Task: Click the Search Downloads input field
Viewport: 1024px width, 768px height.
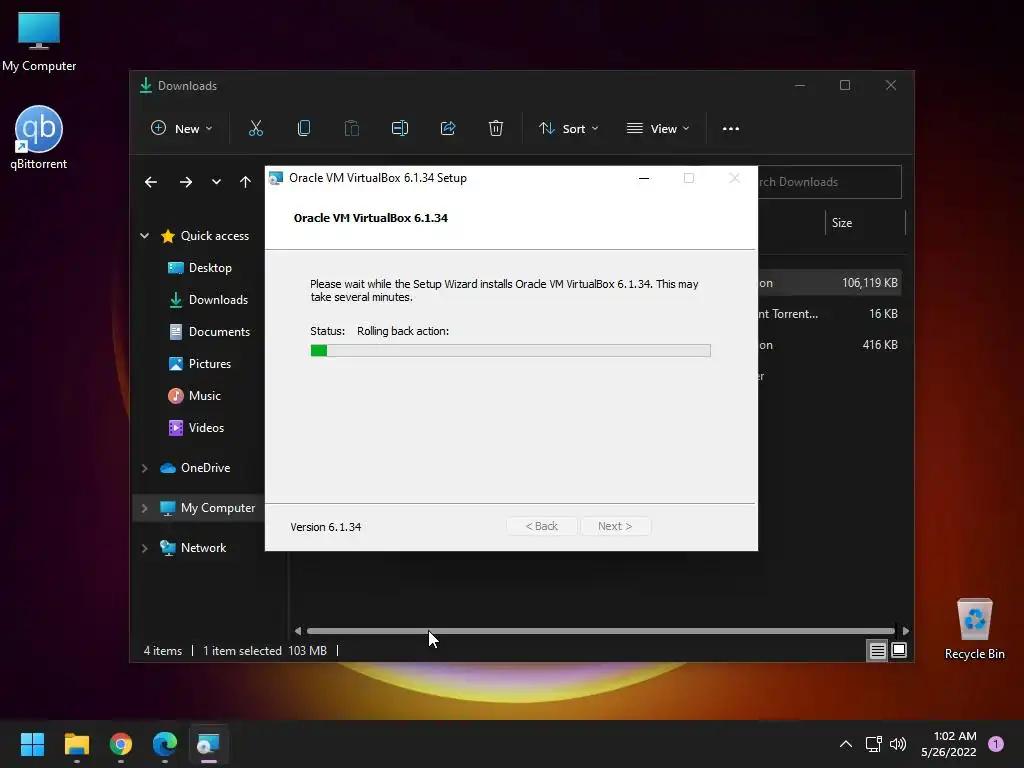Action: (x=829, y=182)
